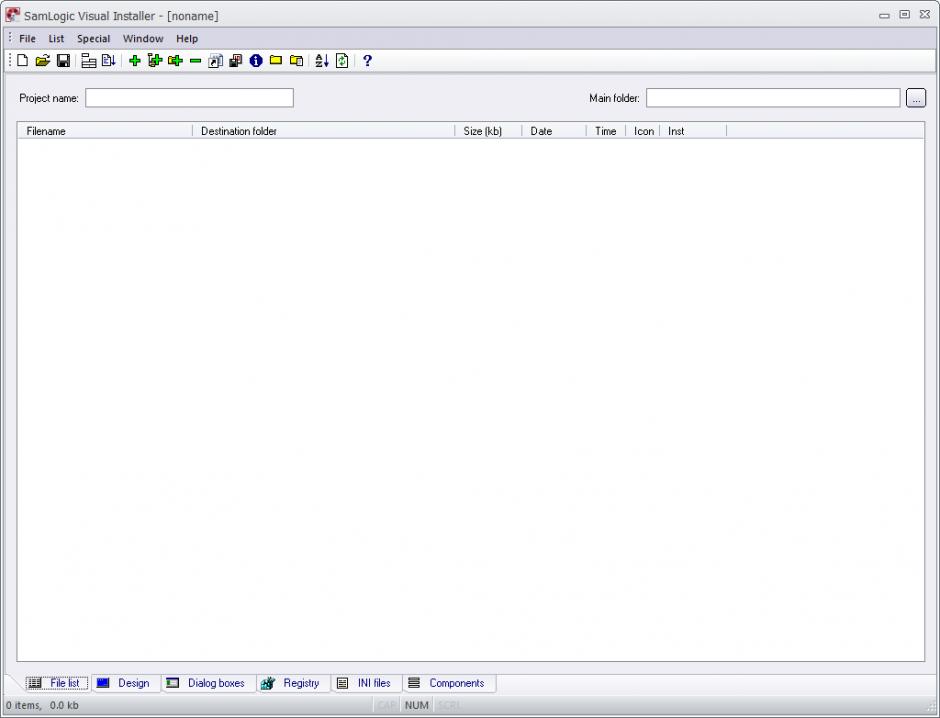
Task: Click the yellow folder with document icon
Action: click(x=296, y=61)
